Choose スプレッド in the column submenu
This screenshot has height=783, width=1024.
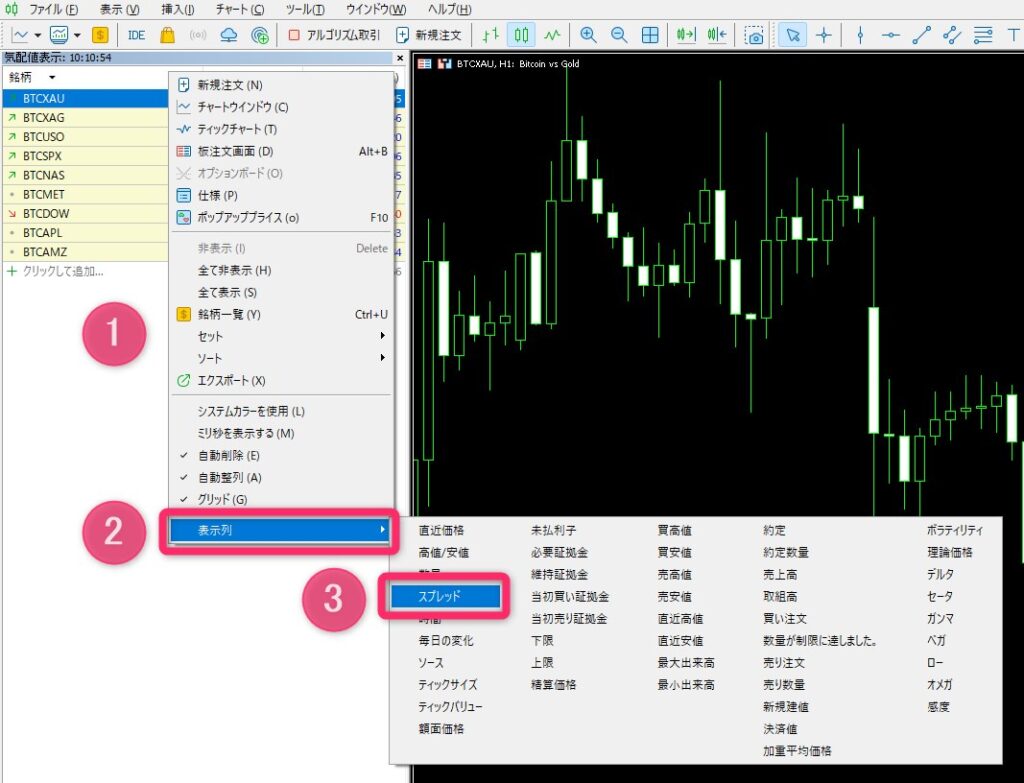439,596
